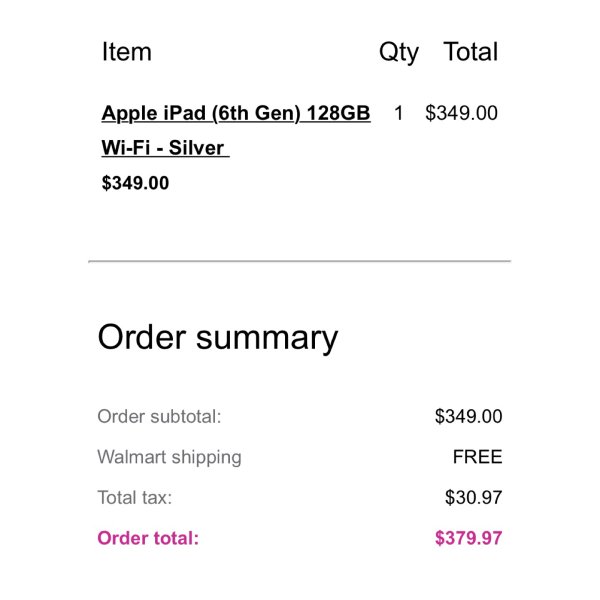Click the Walmart shipping label

tap(169, 458)
